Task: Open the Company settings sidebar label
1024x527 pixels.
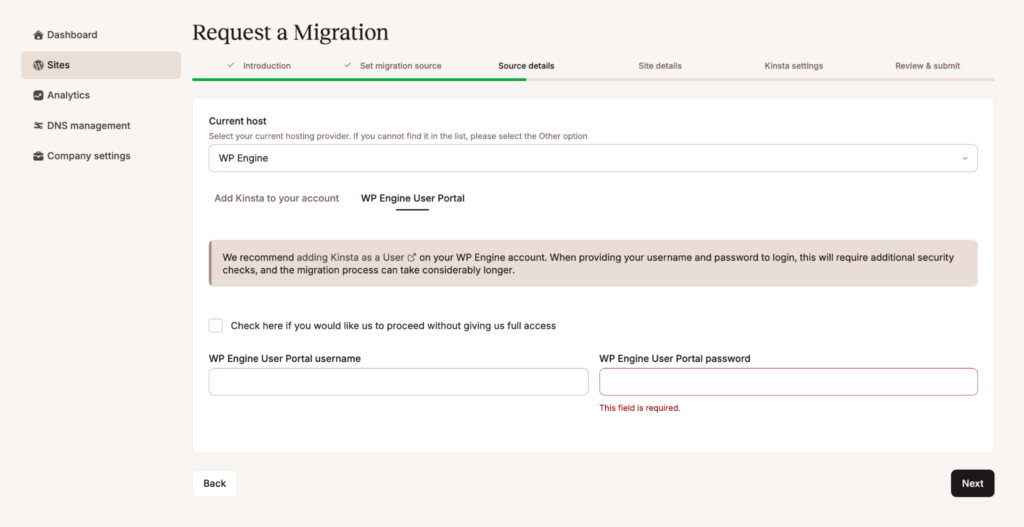Action: coord(89,156)
